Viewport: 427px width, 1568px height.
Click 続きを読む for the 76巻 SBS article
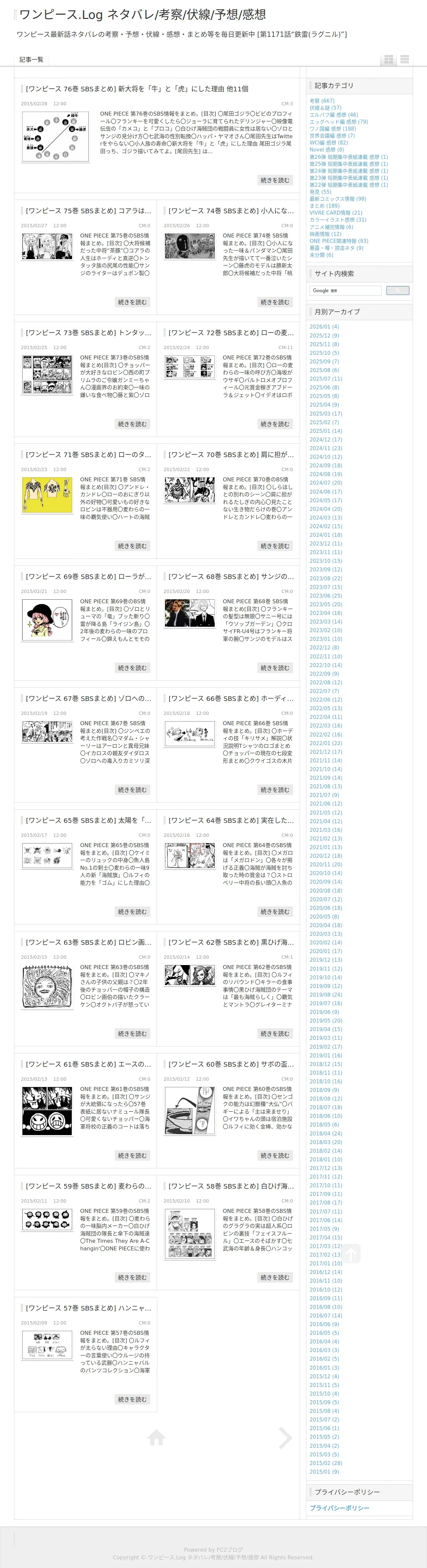[x=275, y=180]
